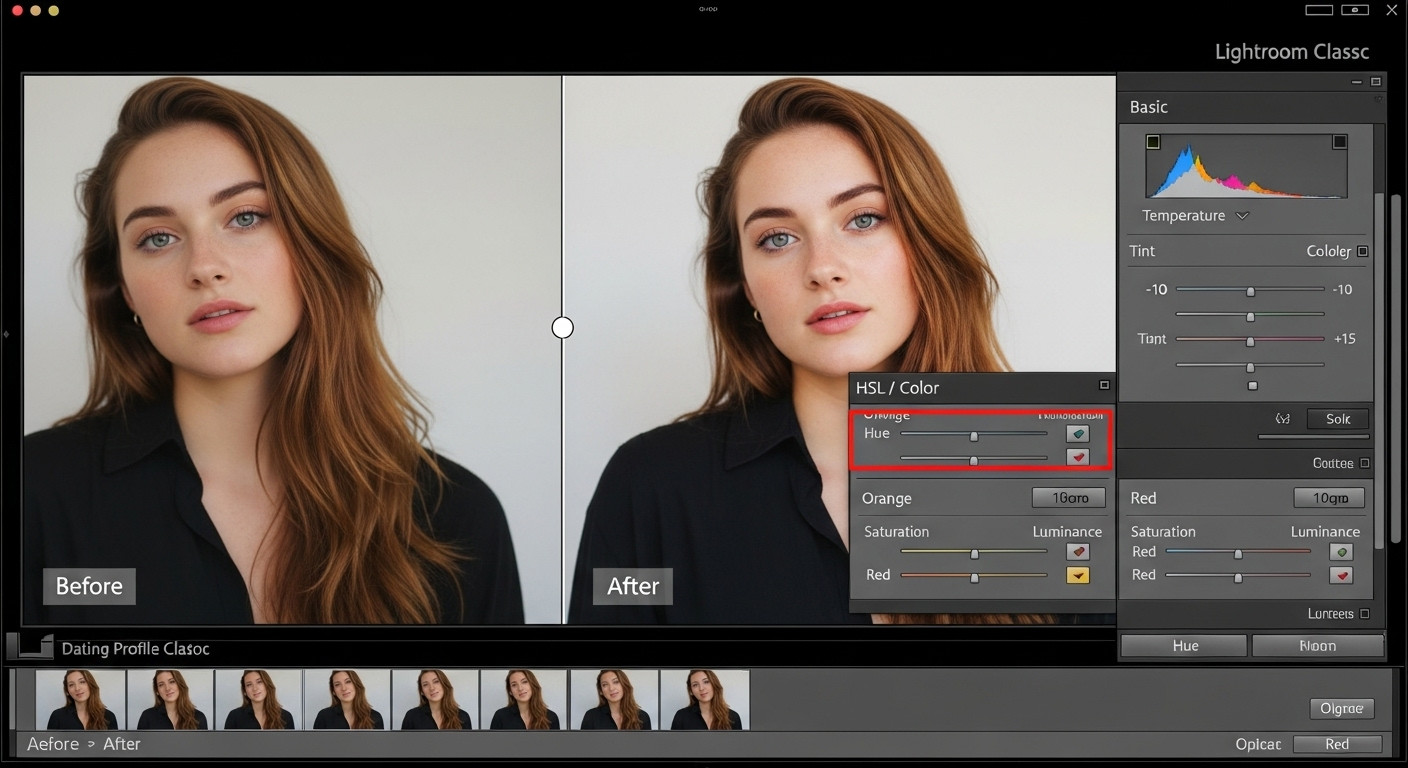Switch to the Hue tab at panel bottom
Screen dimensions: 1408x768
pos(1184,646)
